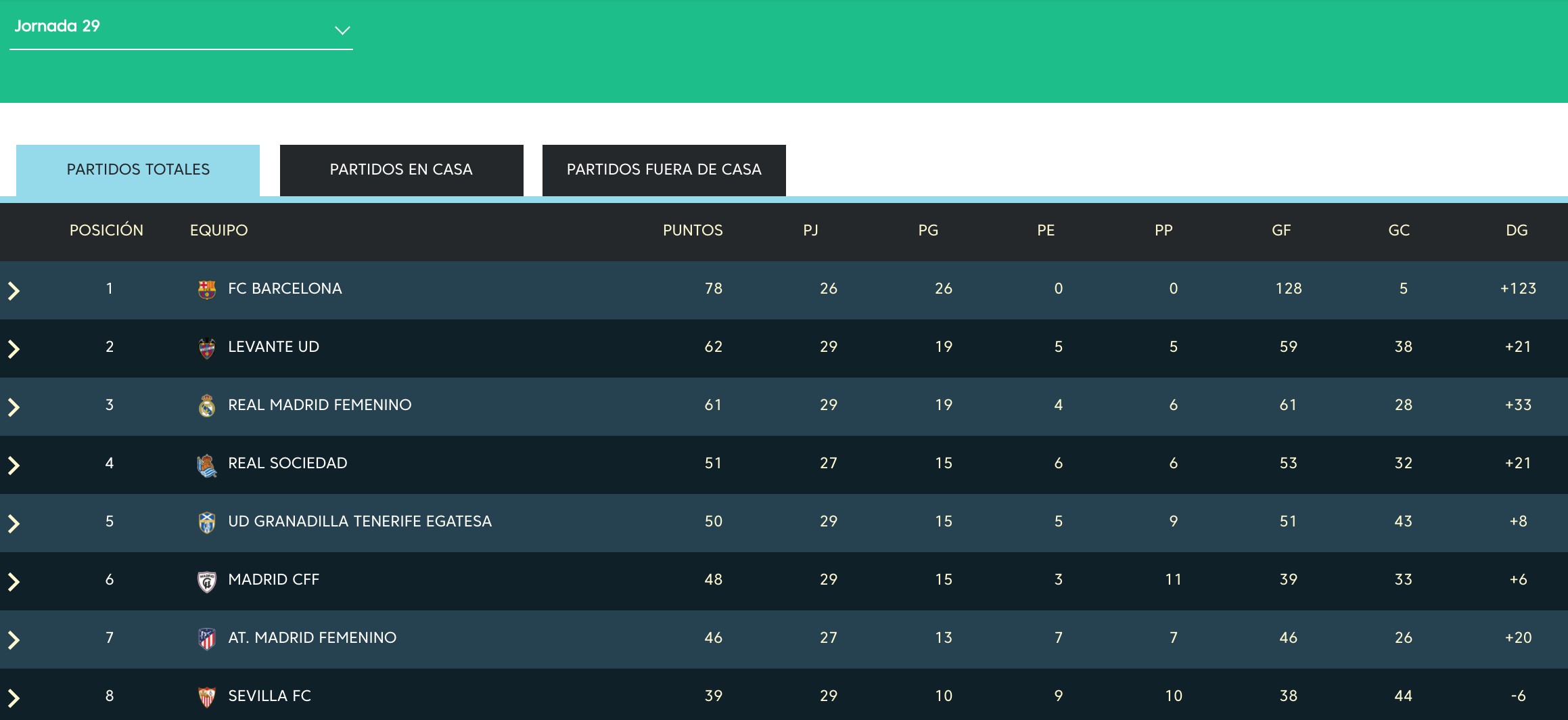The image size is (1568, 720).
Task: Open the REAL SOCIEDAD team name
Action: pos(287,464)
